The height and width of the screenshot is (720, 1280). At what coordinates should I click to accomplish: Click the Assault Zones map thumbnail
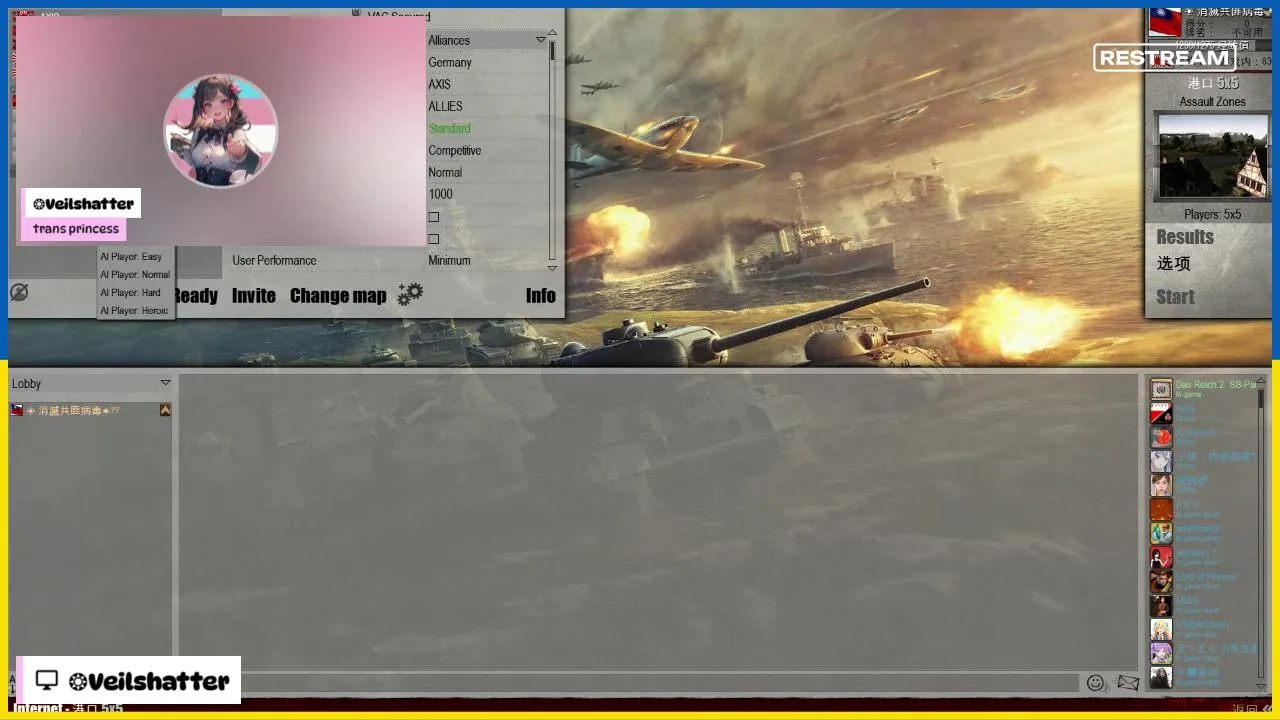point(1213,155)
